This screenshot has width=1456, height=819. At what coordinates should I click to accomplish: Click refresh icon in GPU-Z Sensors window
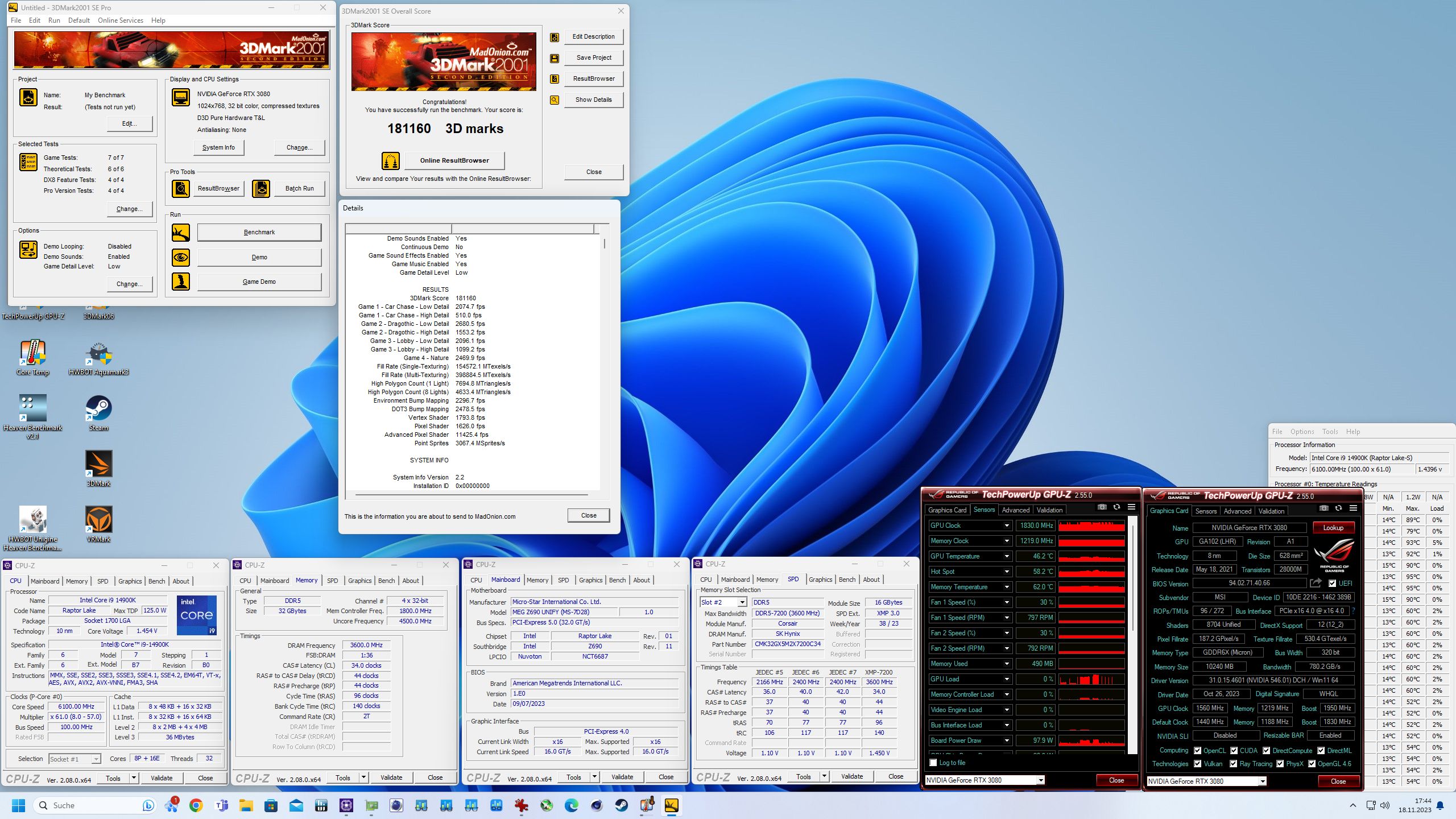(x=1116, y=507)
